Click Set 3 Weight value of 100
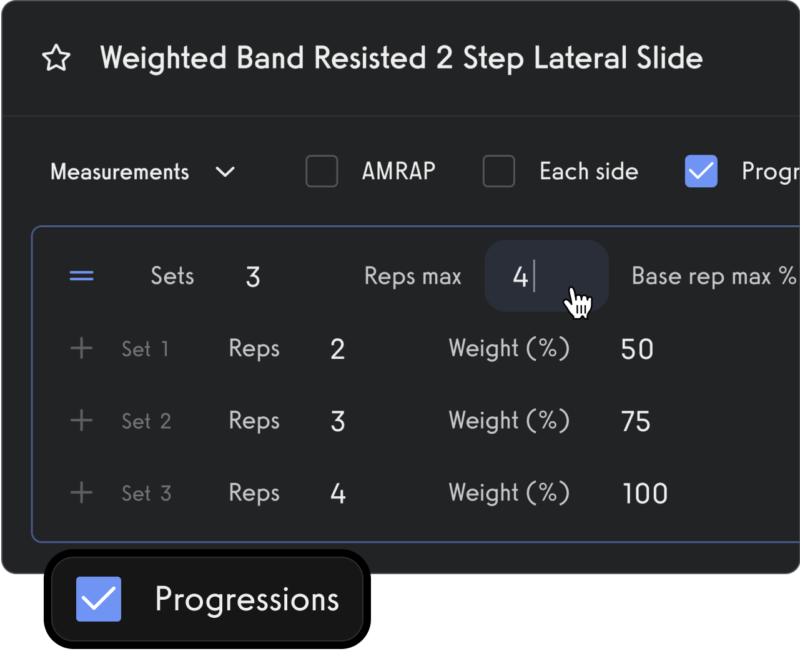The width and height of the screenshot is (800, 654). pos(644,492)
